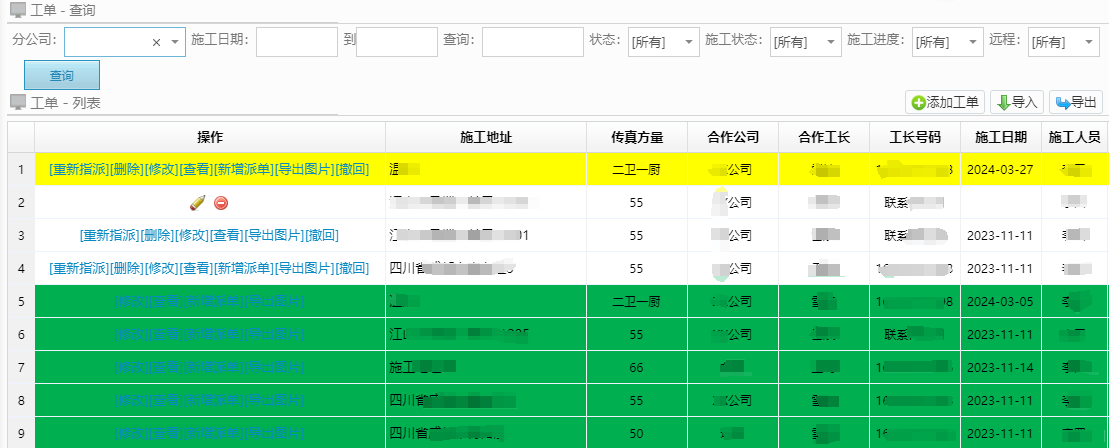
Task: Sort by the 施工地址 column header
Action: click(x=486, y=137)
